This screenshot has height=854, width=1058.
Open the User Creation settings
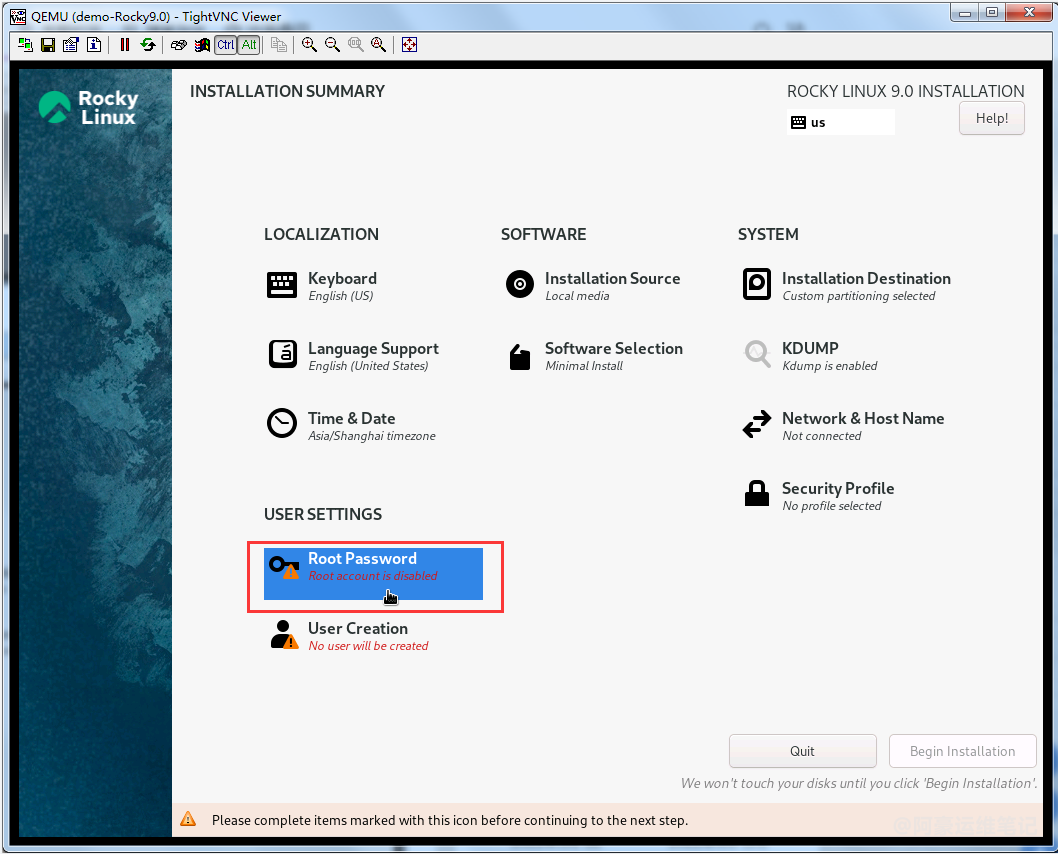click(357, 635)
